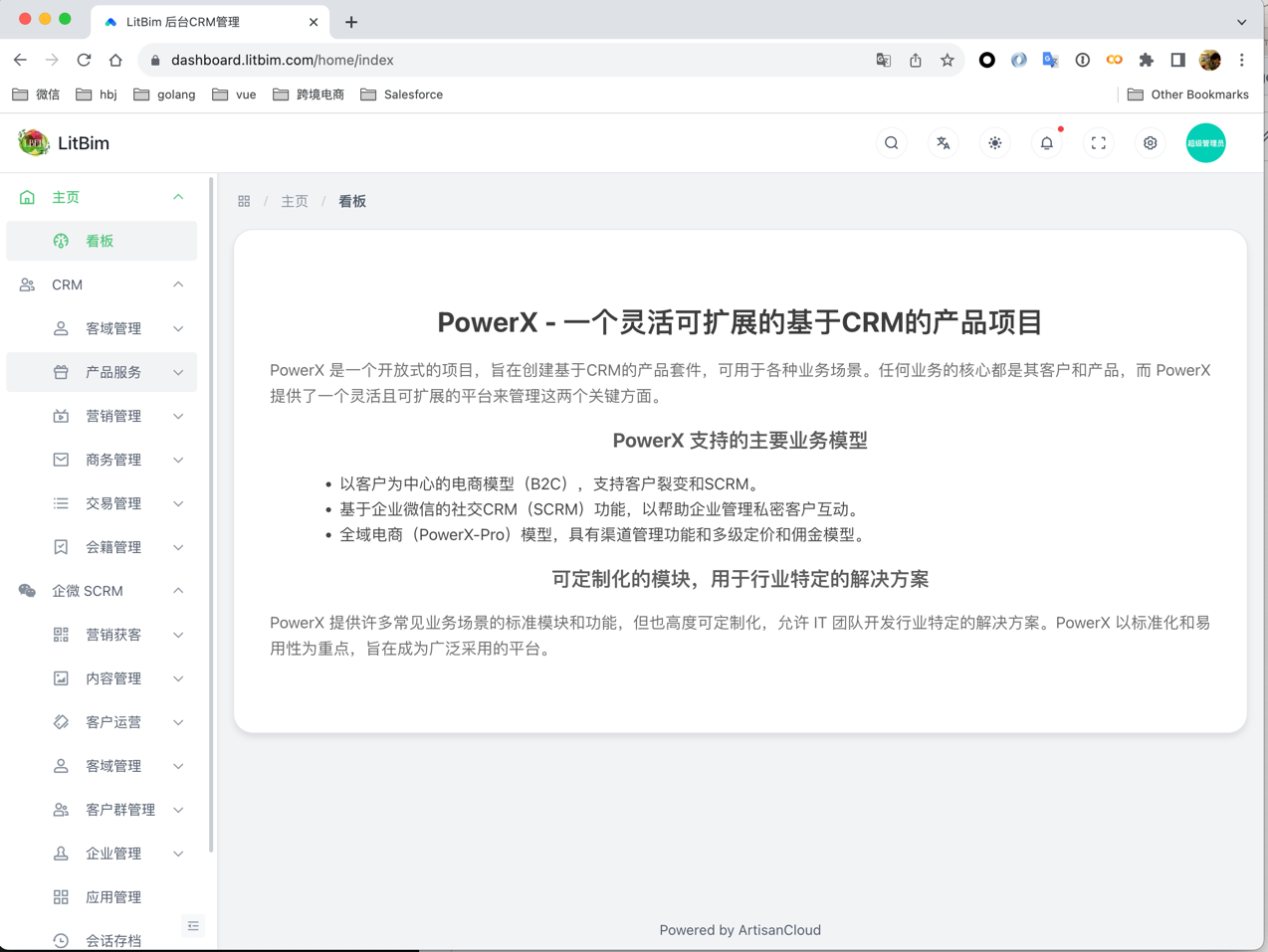Go back with browser back arrow

tap(20, 60)
